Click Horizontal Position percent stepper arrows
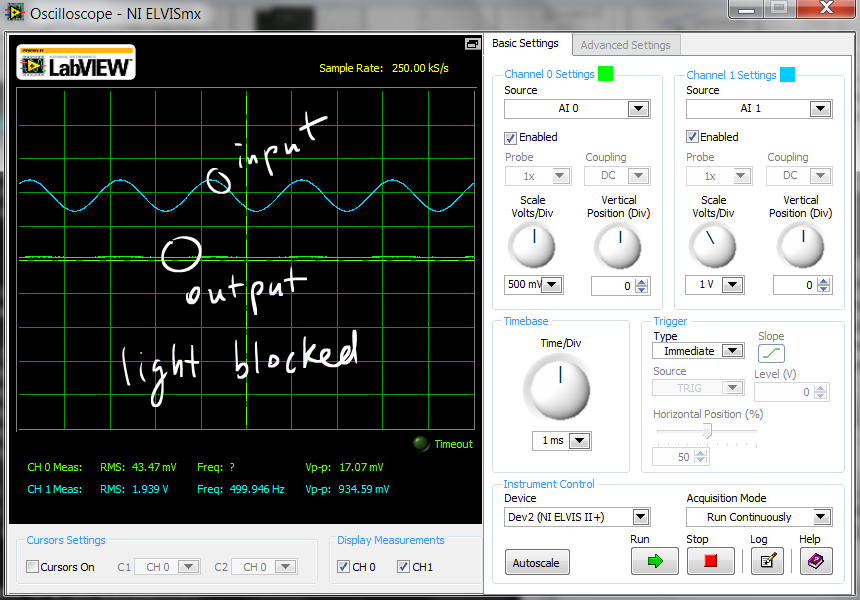The height and width of the screenshot is (600, 860). (x=701, y=456)
